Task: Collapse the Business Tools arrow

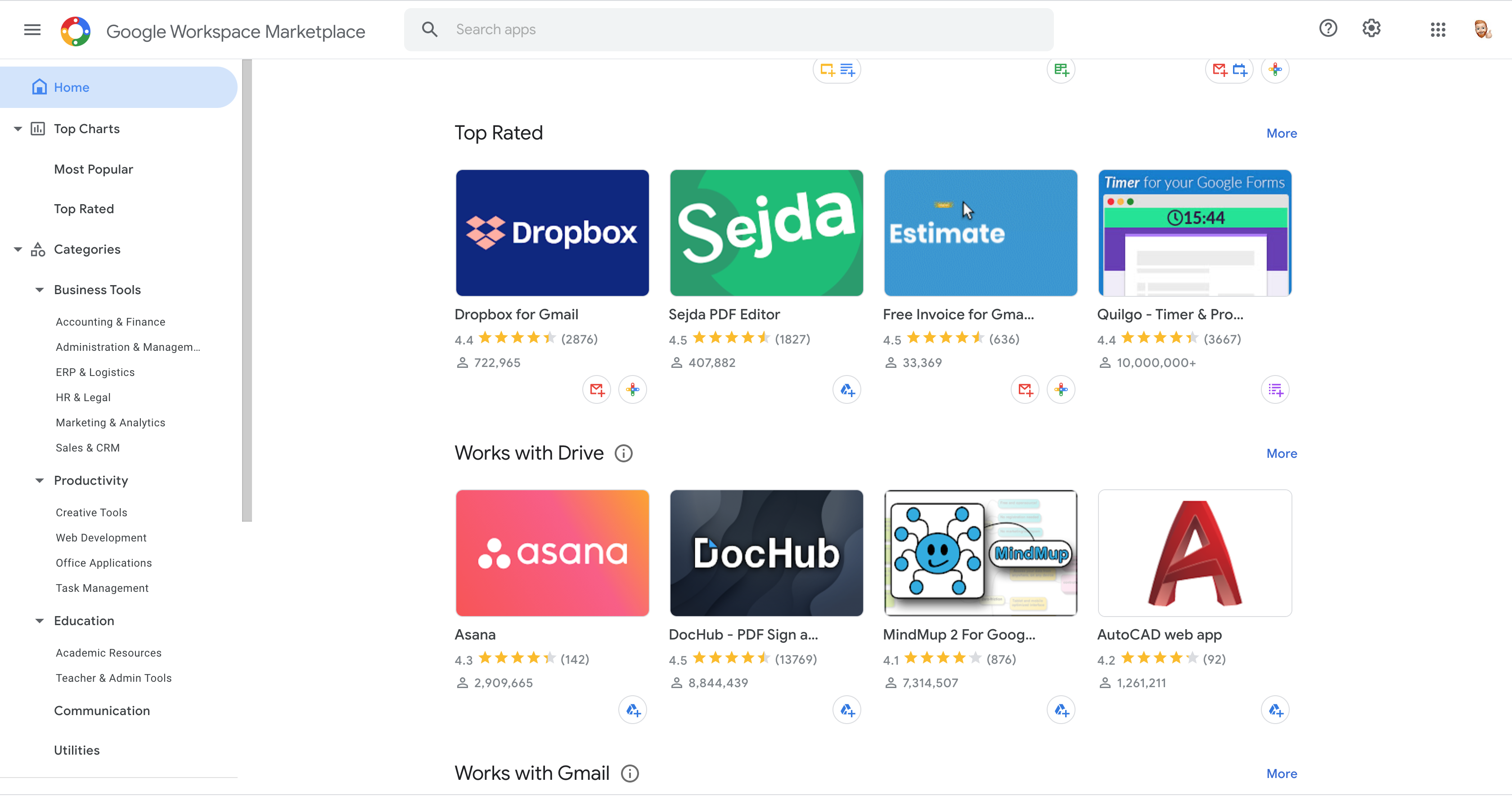Action: pos(39,290)
